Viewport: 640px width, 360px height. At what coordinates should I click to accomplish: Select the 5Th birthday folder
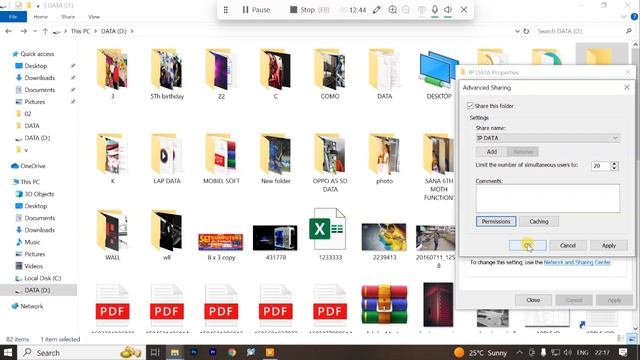167,73
